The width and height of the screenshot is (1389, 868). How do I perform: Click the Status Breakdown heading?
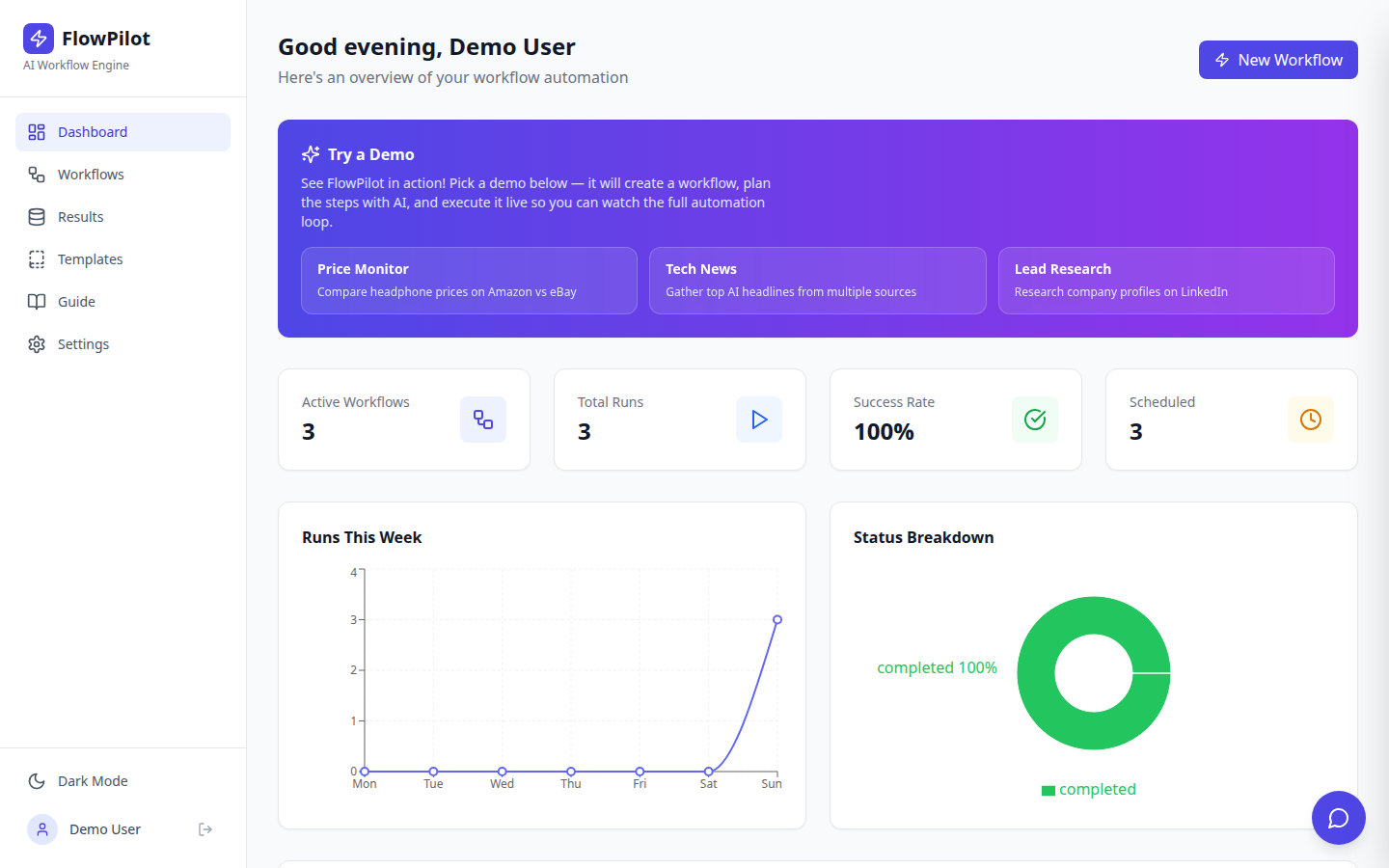pos(923,537)
